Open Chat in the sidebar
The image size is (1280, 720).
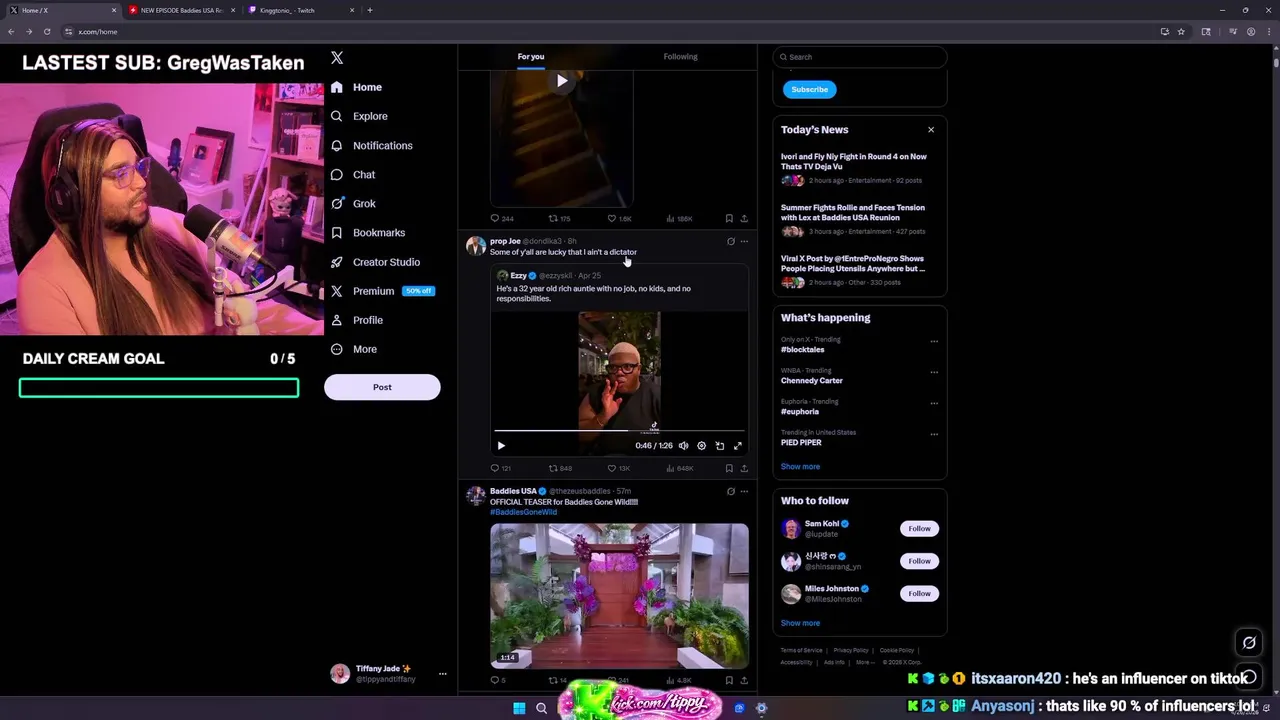click(x=353, y=175)
